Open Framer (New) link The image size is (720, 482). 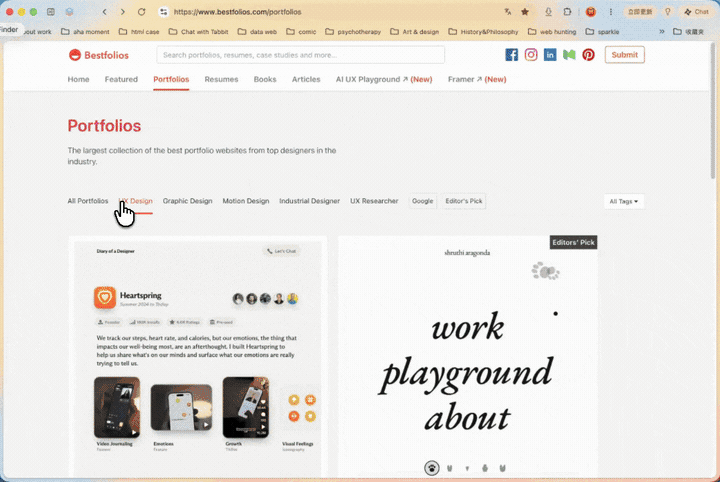pyautogui.click(x=477, y=79)
